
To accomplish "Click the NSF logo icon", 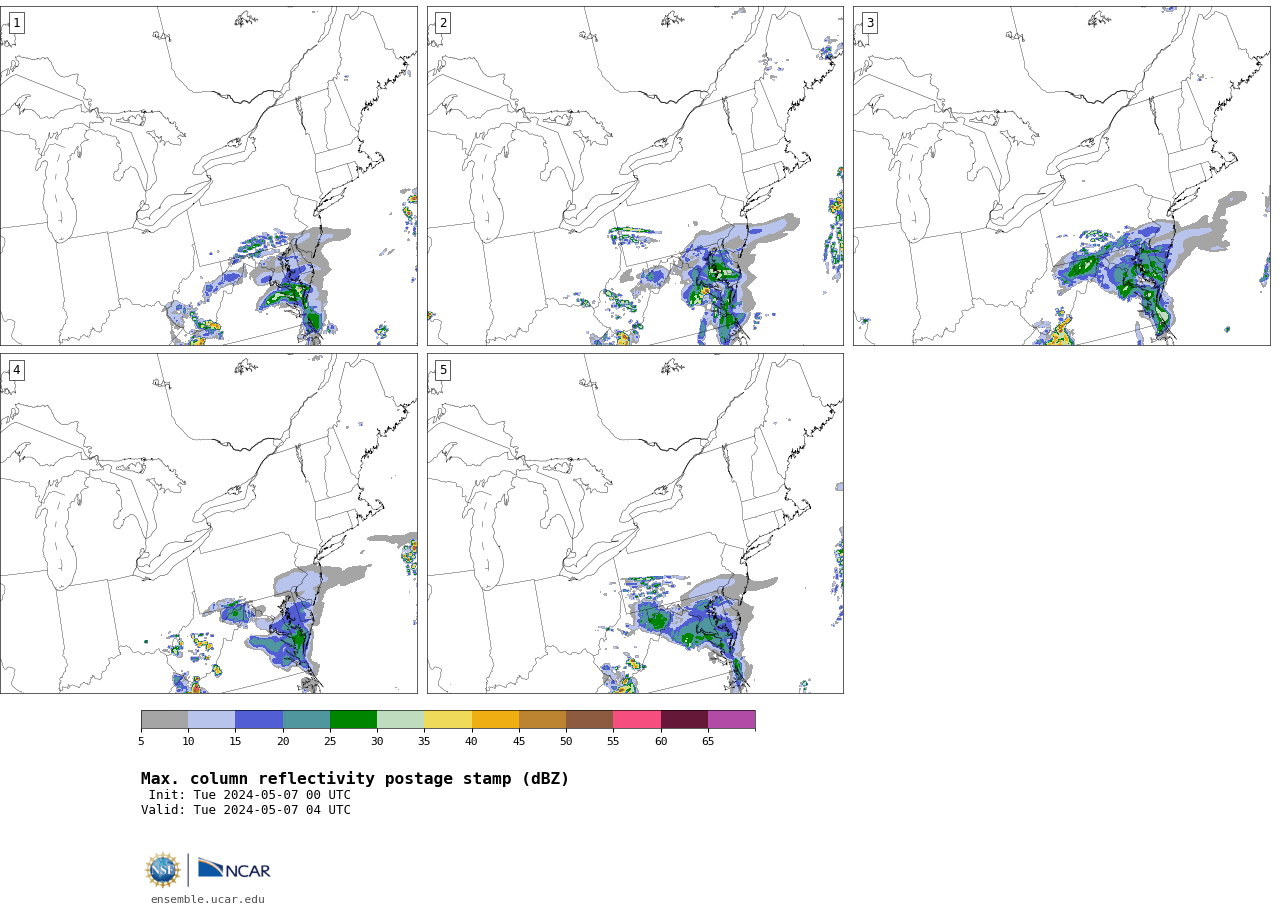I will pos(163,870).
